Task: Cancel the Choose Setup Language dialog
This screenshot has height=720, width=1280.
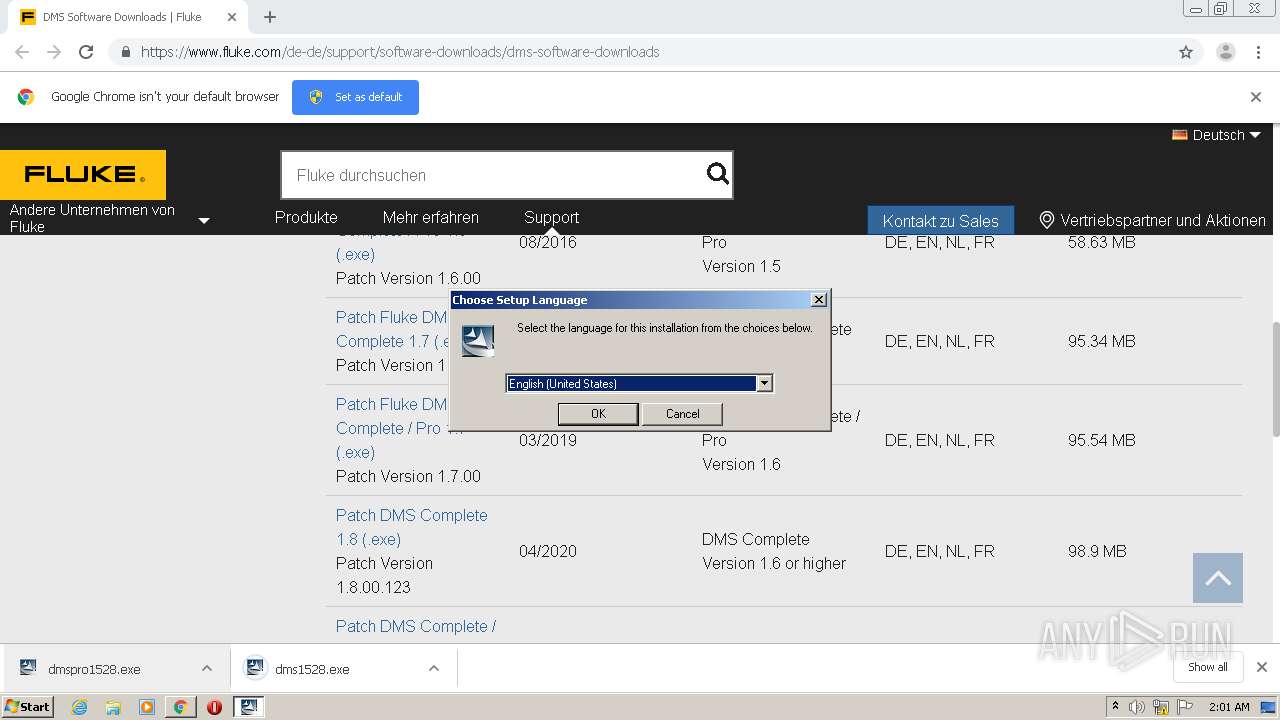Action: click(683, 414)
